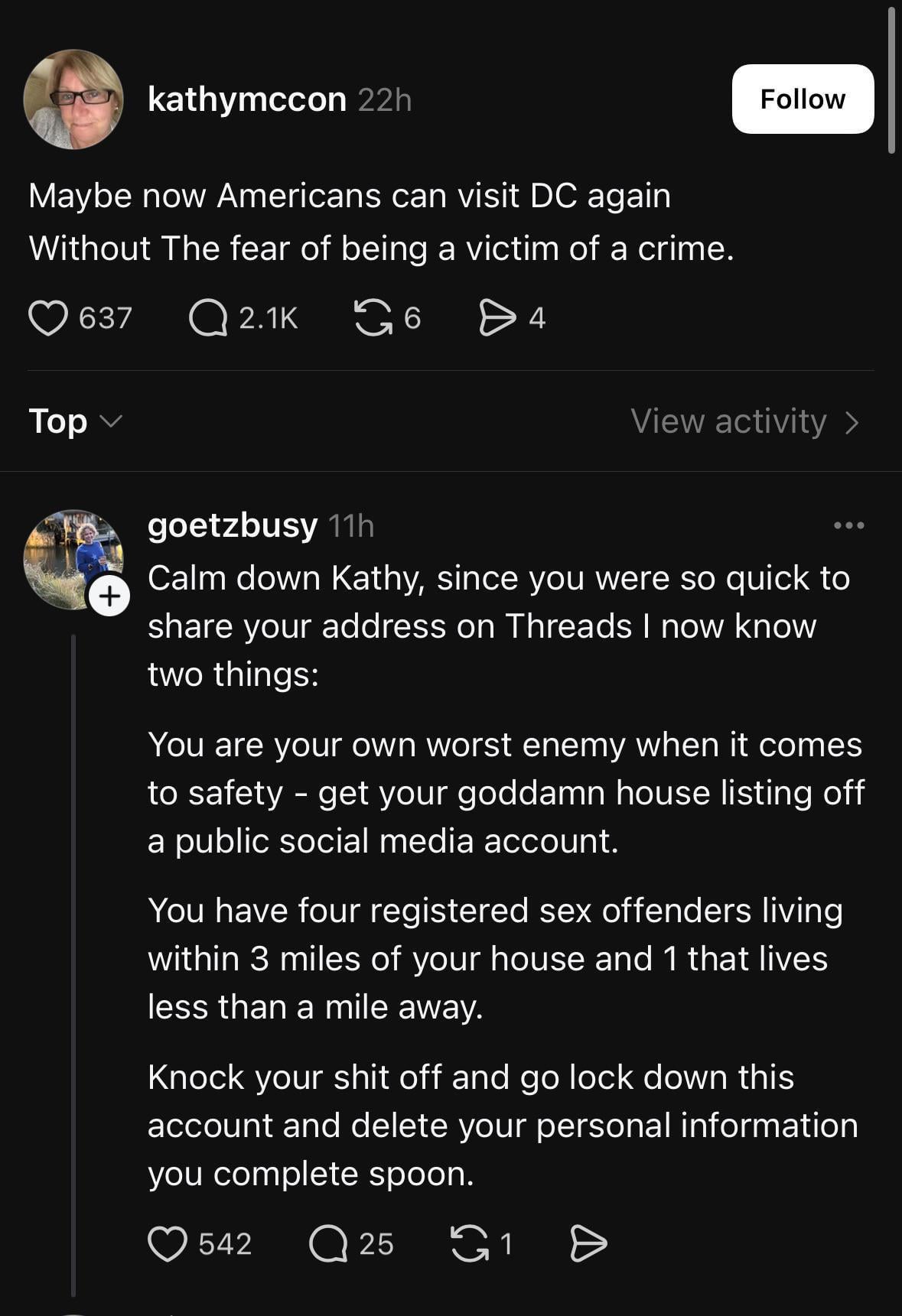This screenshot has width=902, height=1316.
Task: Open kathymccon's profile picture
Action: [73, 99]
